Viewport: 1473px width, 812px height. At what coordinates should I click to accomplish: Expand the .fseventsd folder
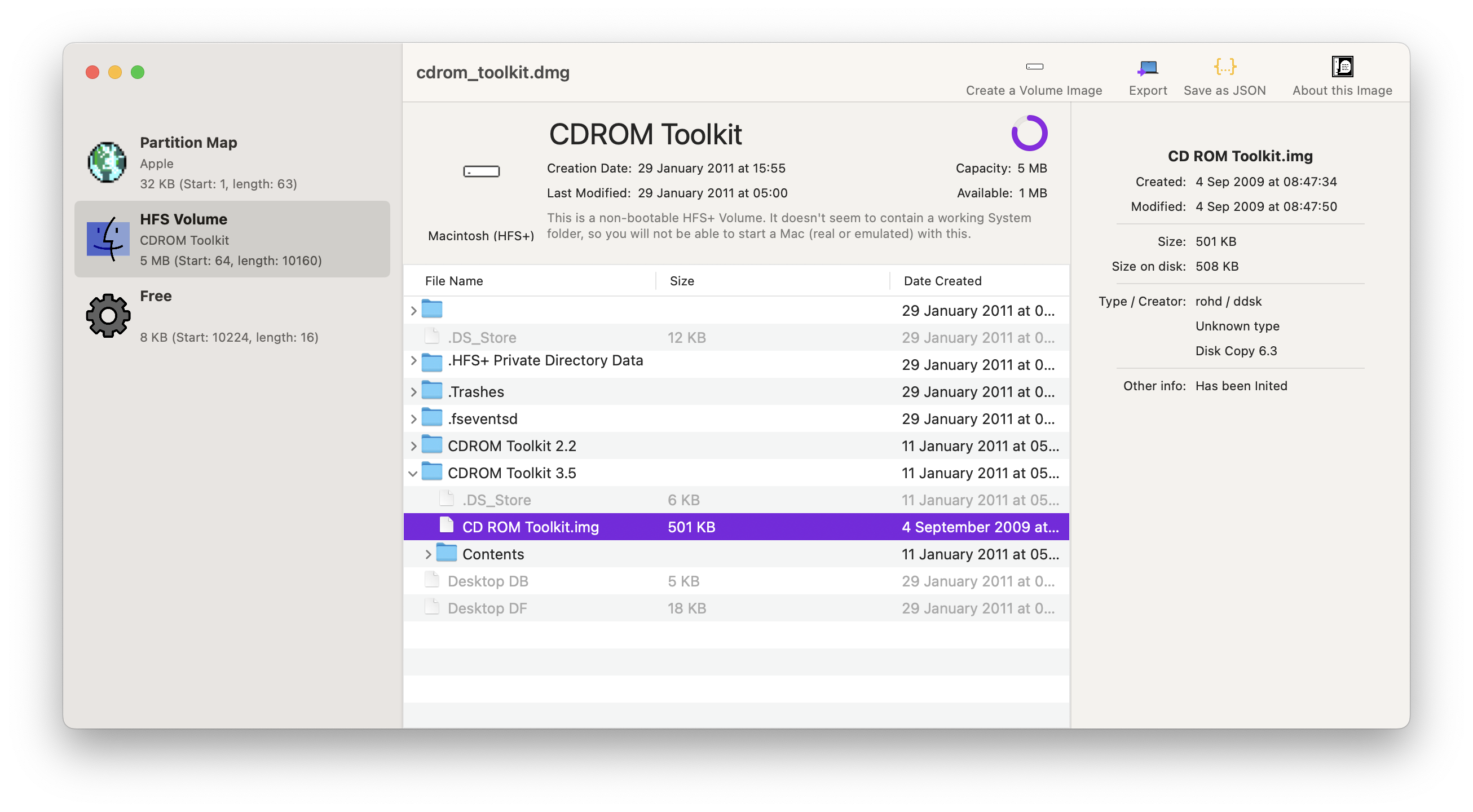(413, 418)
